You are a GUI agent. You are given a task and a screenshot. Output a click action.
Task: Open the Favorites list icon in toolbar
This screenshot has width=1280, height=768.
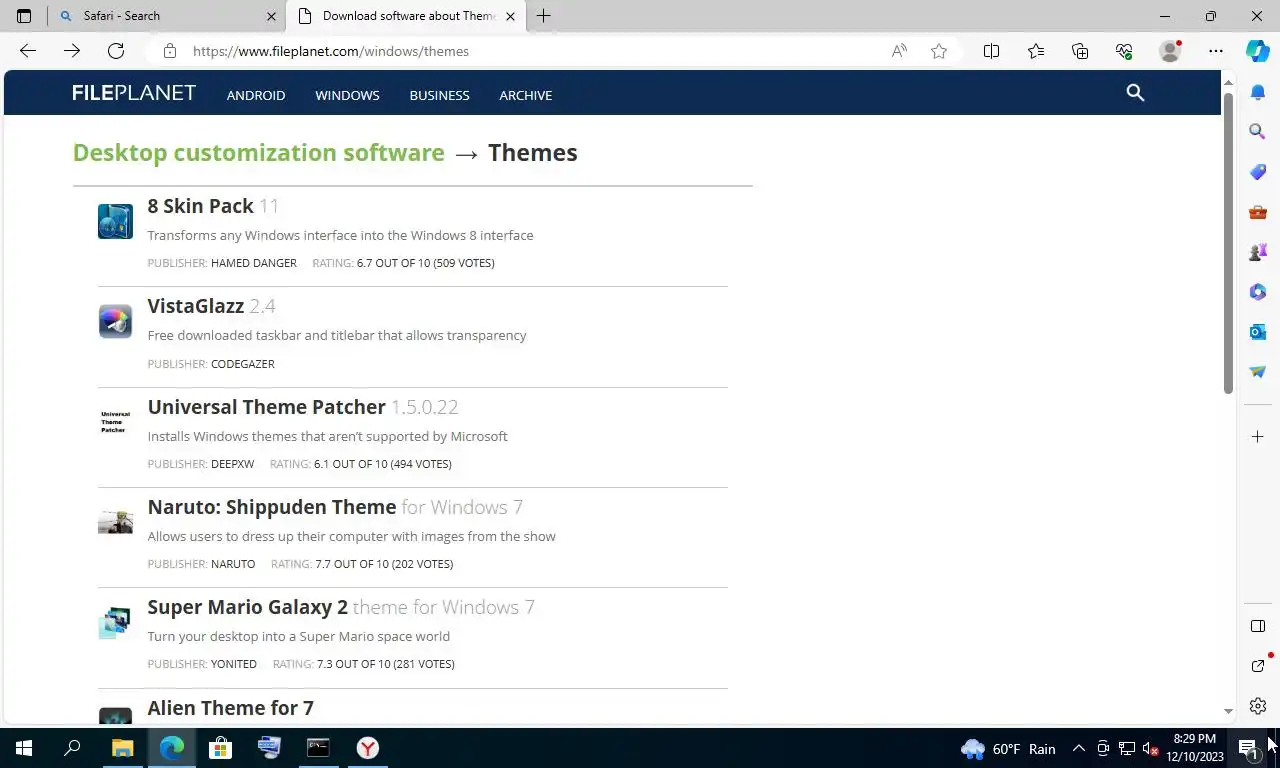pyautogui.click(x=1036, y=51)
